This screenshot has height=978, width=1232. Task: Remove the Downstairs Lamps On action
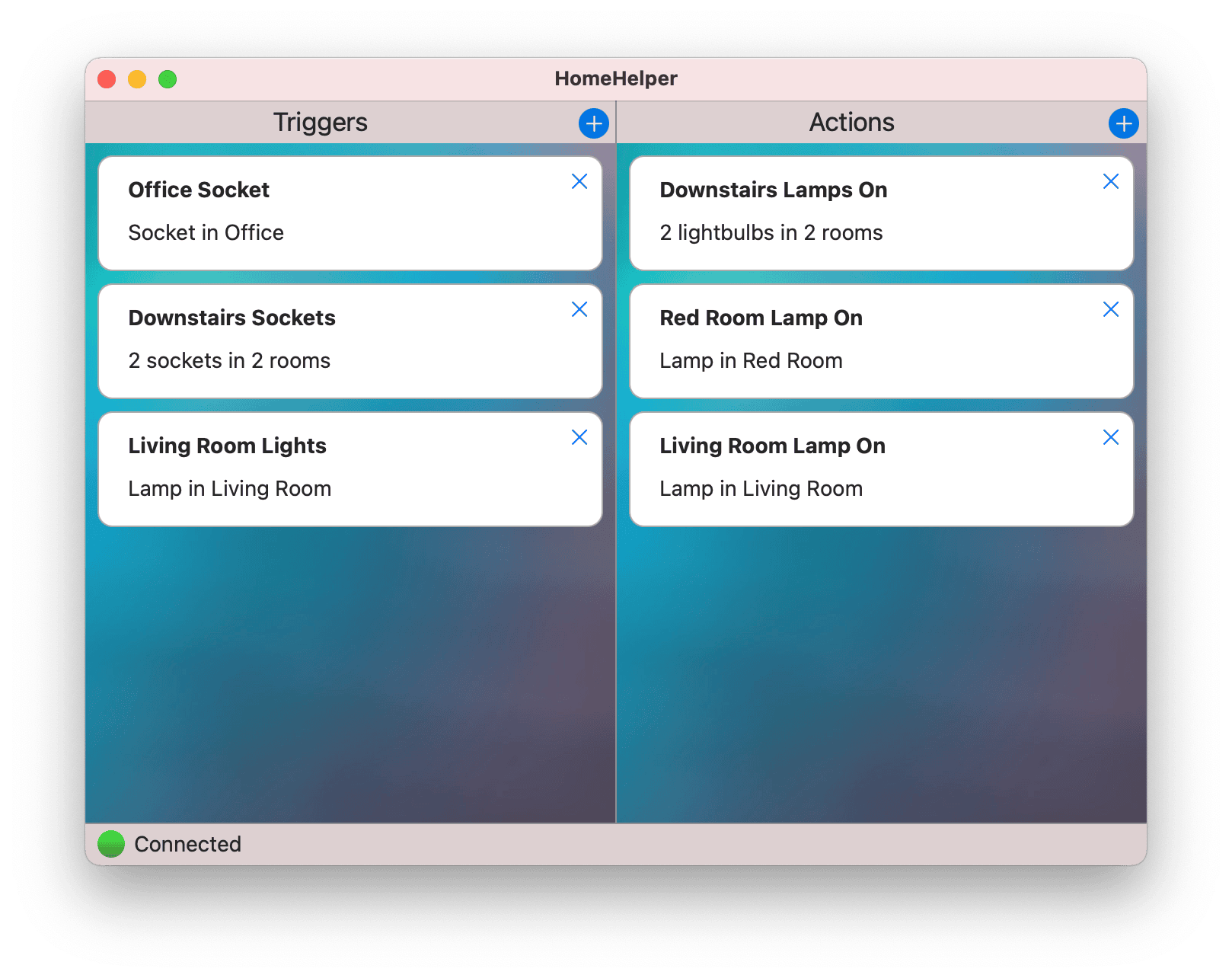(x=1111, y=181)
